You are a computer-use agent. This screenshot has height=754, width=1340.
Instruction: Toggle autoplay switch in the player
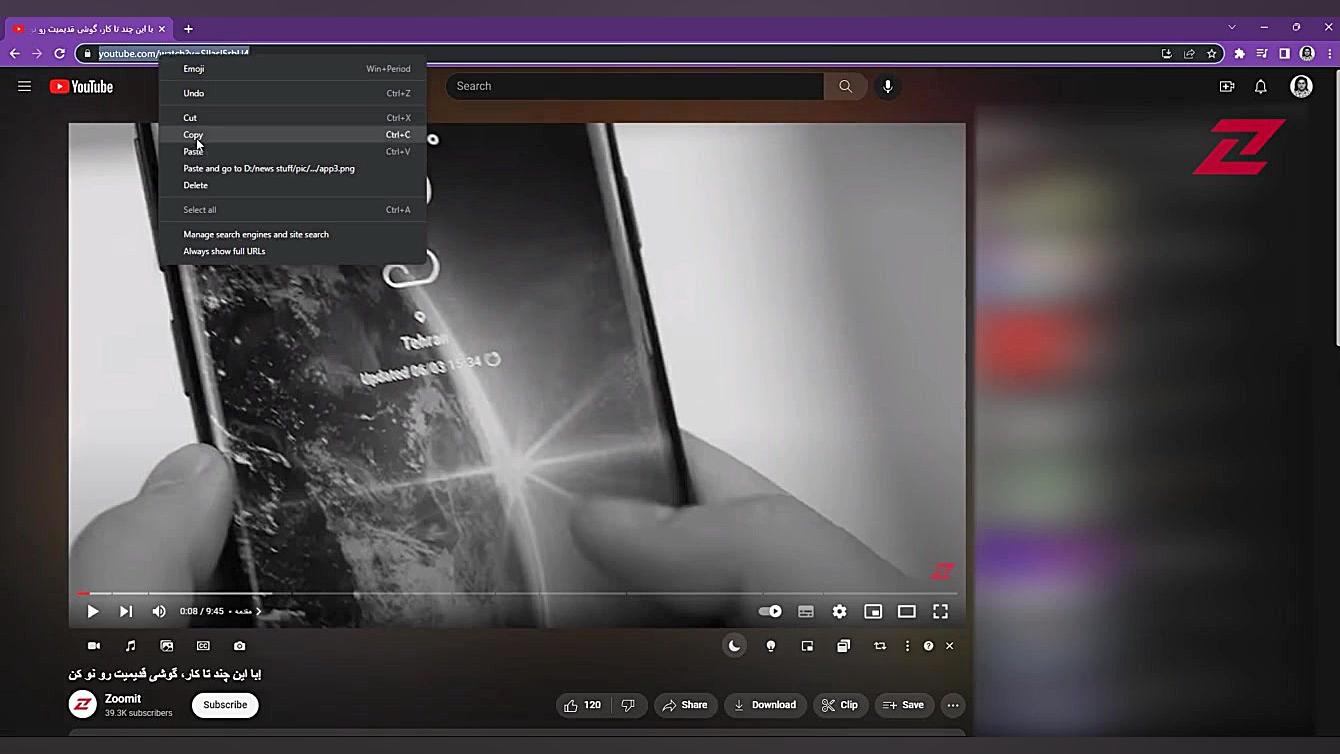(769, 611)
